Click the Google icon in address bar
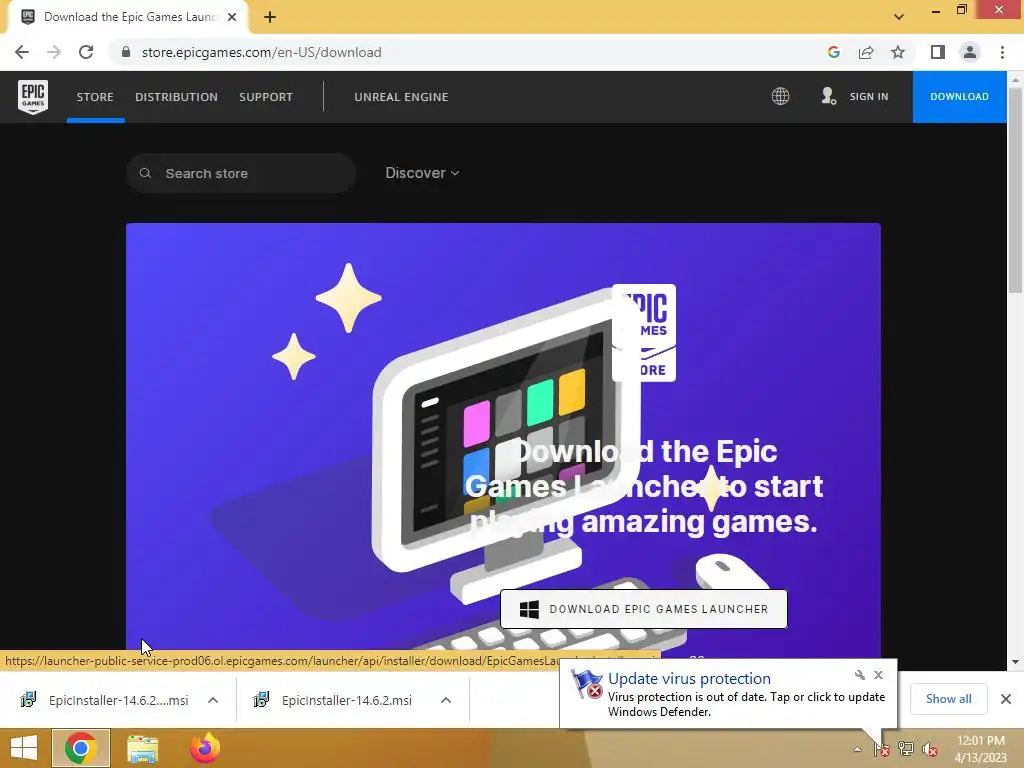The image size is (1024, 768). click(833, 52)
